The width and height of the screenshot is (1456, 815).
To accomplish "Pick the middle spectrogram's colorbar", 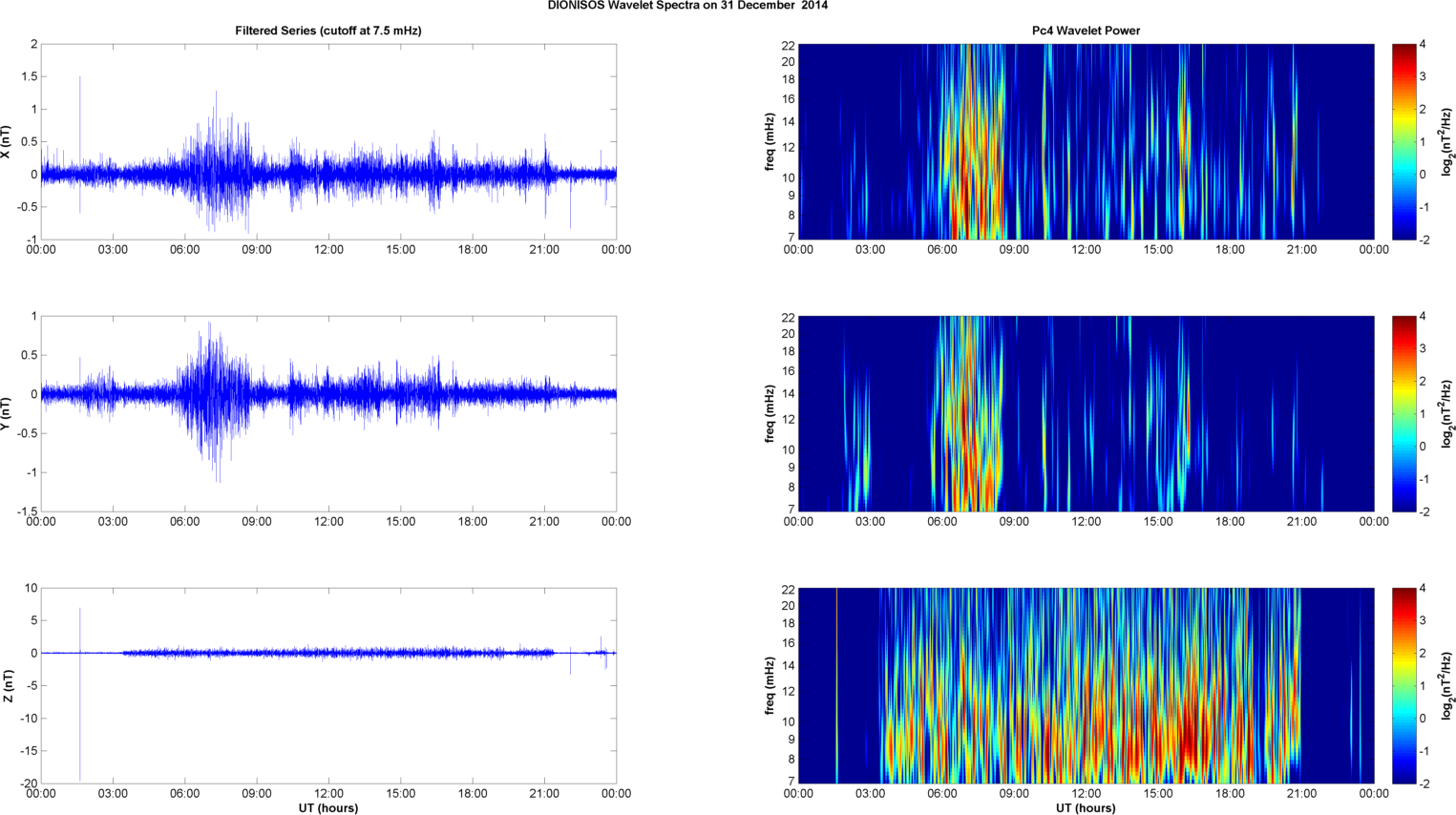I will pyautogui.click(x=1403, y=414).
